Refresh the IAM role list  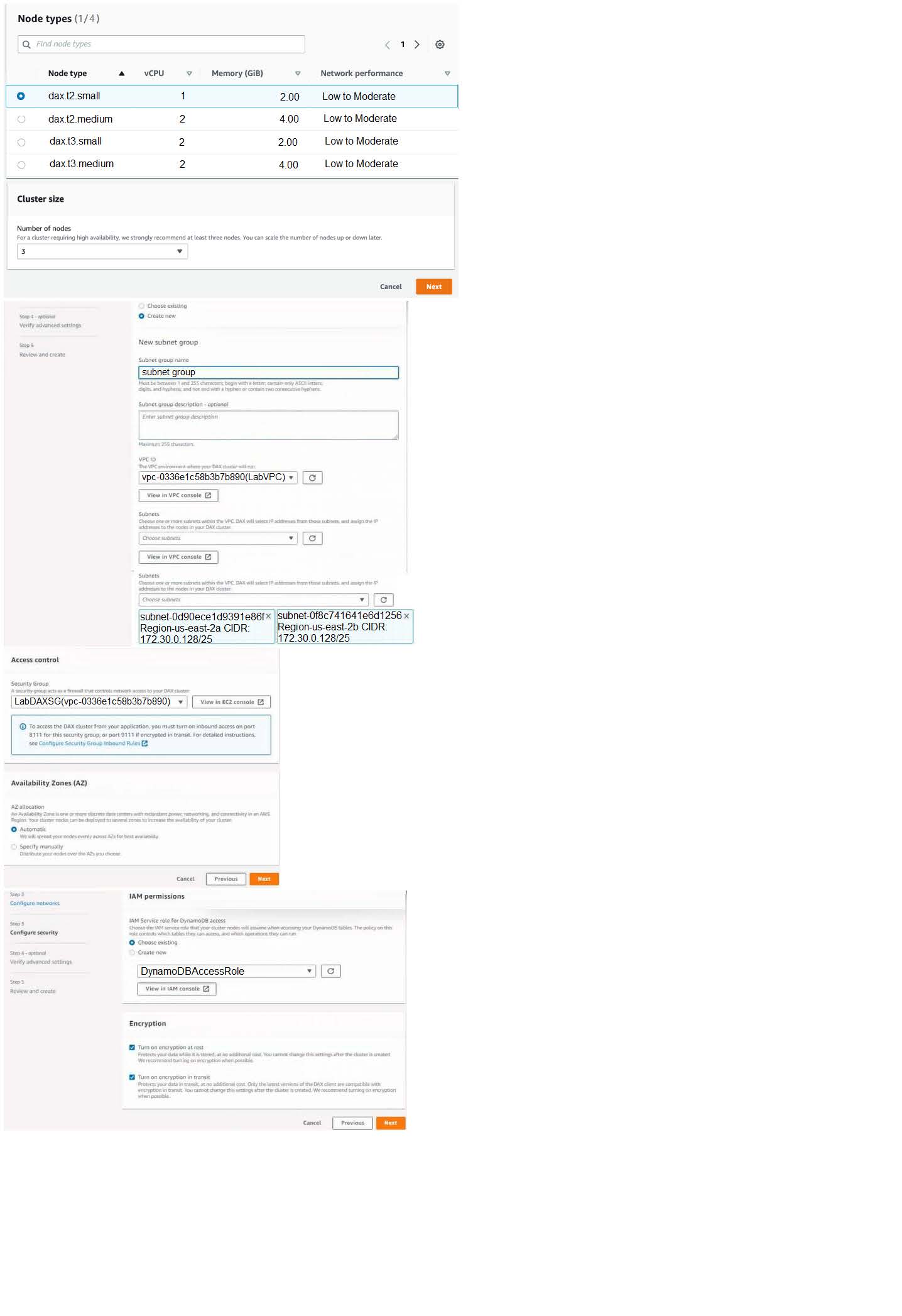click(x=330, y=971)
